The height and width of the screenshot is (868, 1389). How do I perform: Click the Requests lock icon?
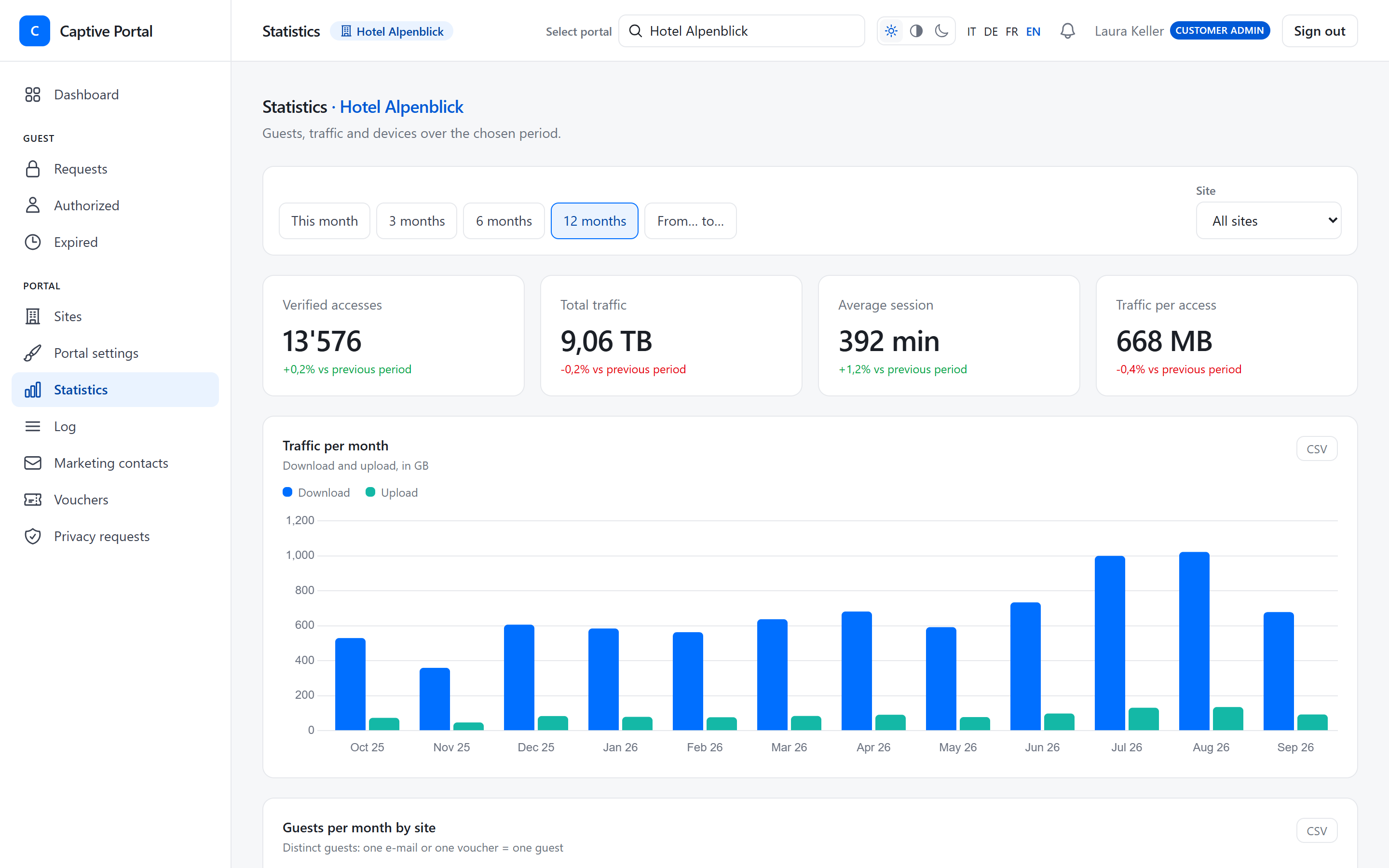(33, 169)
